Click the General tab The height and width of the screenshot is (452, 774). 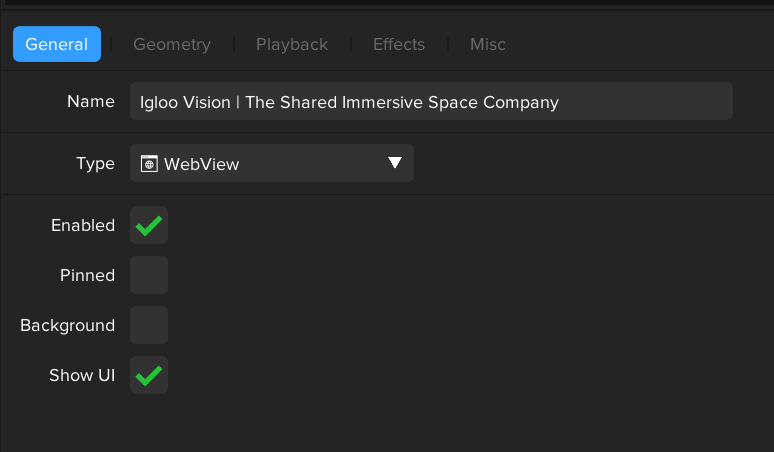[x=57, y=45]
